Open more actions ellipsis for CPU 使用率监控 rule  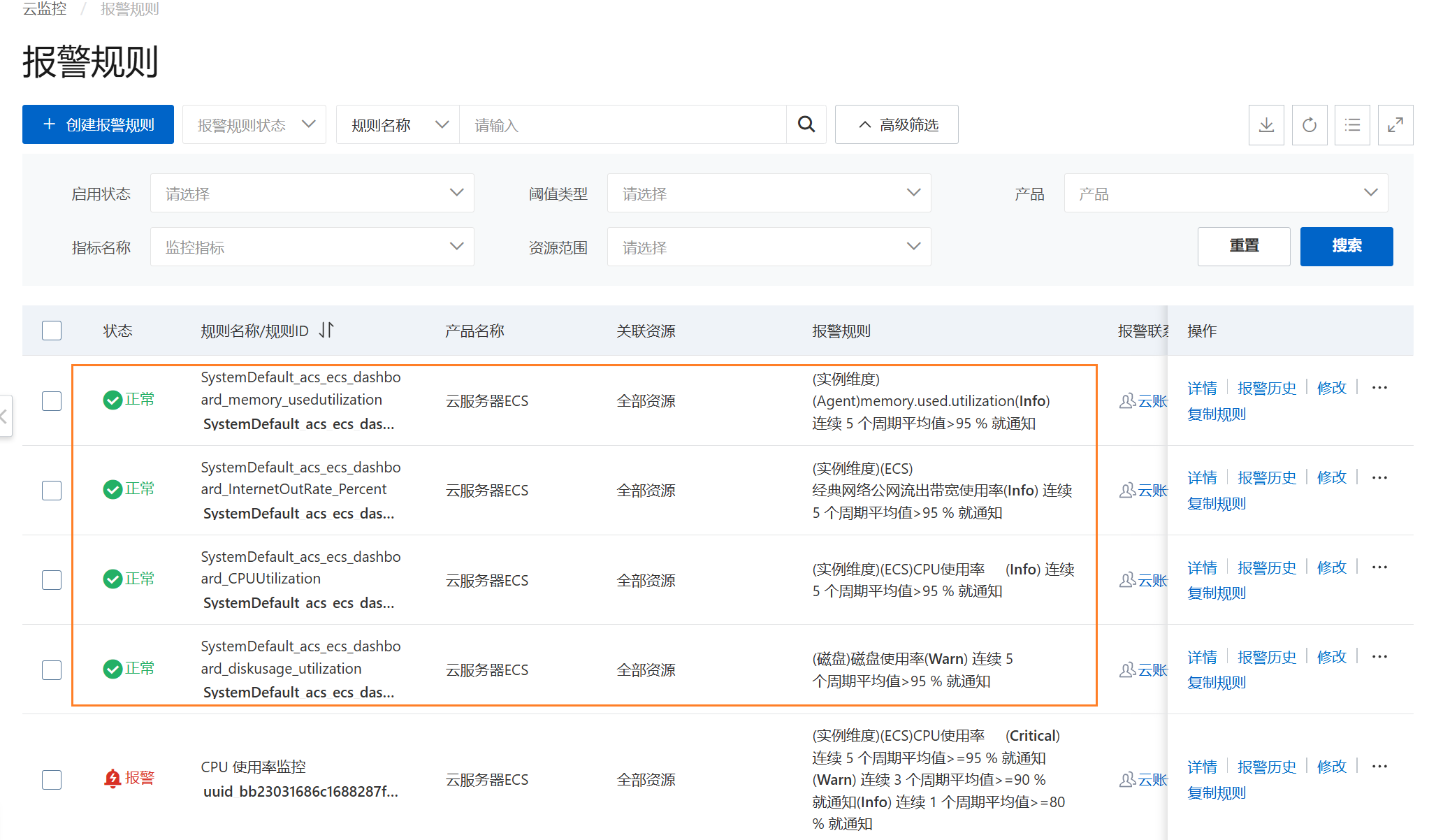[1379, 767]
